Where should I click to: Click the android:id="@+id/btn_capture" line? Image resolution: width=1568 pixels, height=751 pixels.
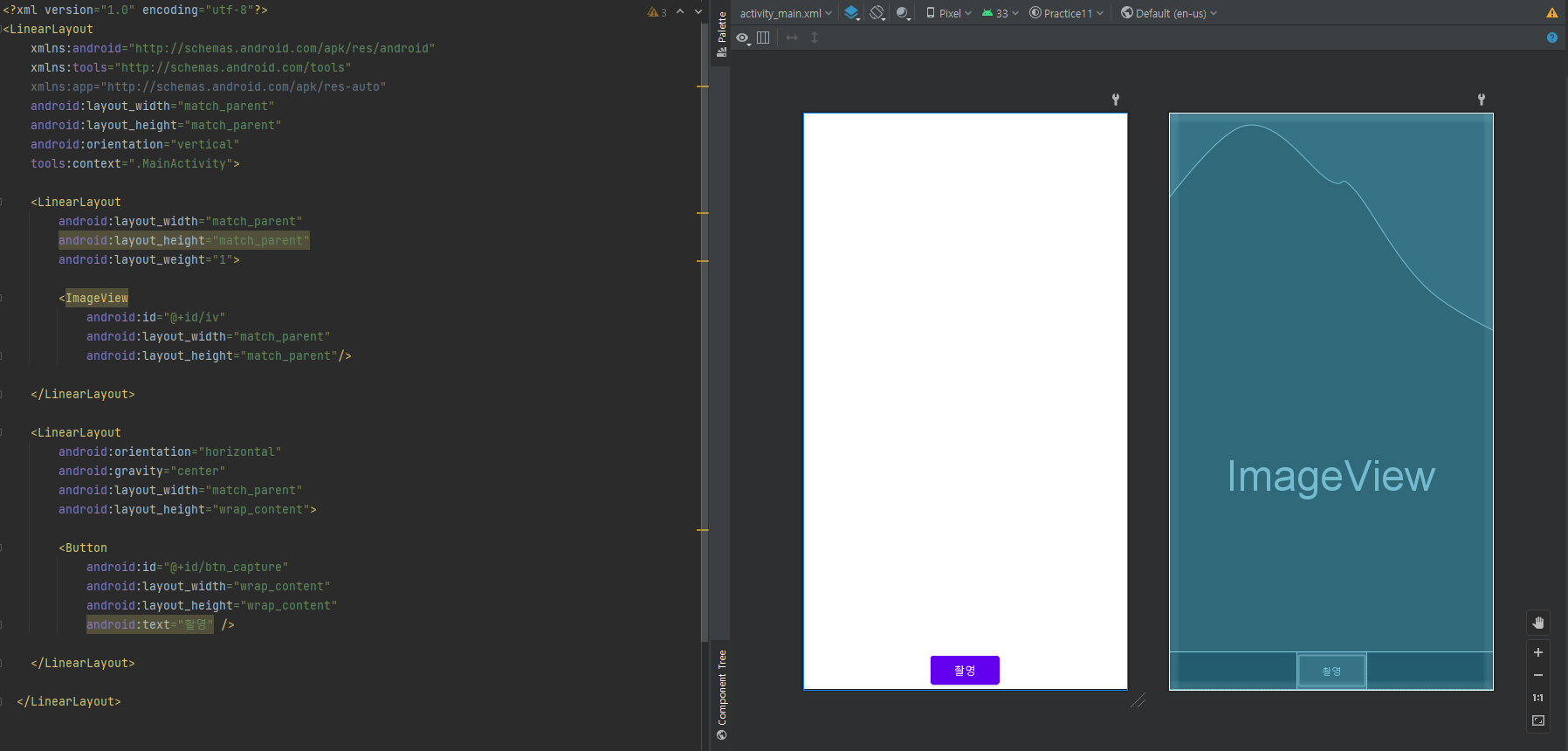tap(187, 567)
